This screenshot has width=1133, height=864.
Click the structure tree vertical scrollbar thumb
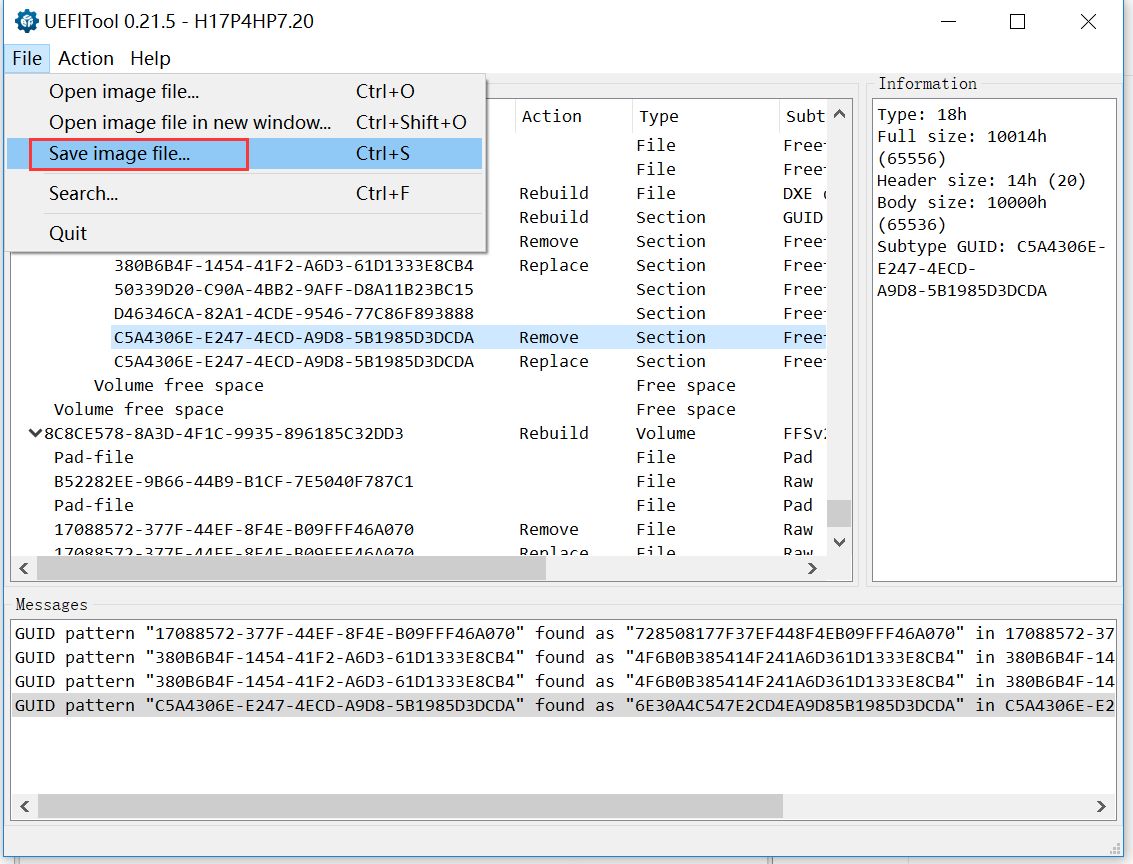tap(839, 514)
